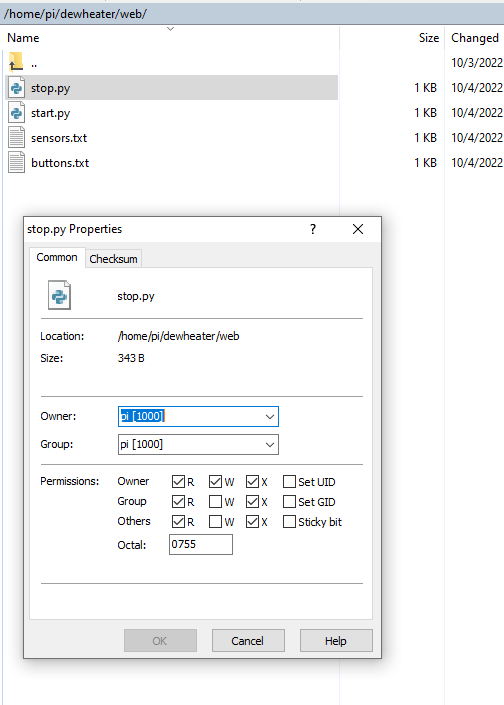
Task: Toggle the Sticky bit checkbox
Action: pos(289,522)
